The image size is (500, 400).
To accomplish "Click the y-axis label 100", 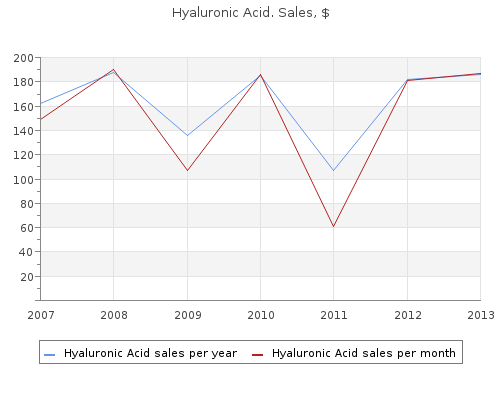I will [23, 180].
